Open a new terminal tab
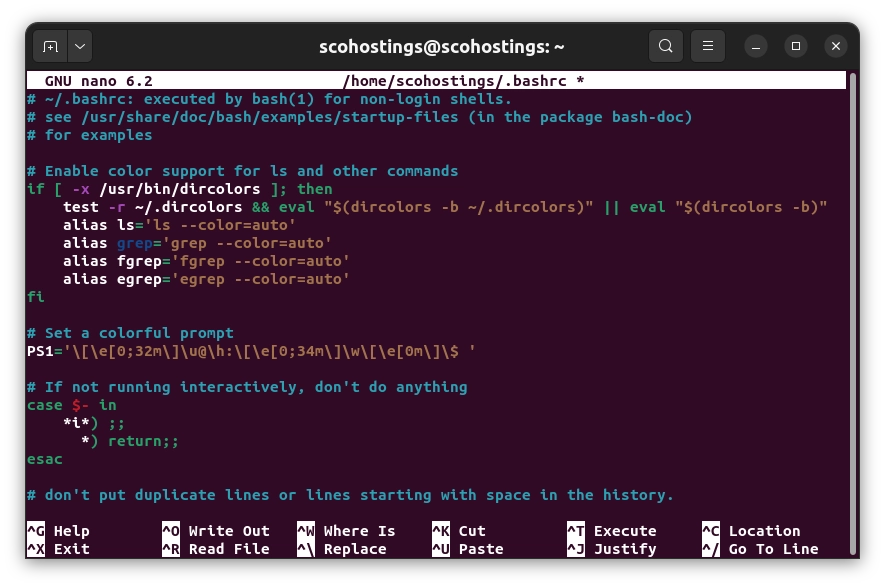The image size is (885, 587). click(50, 46)
